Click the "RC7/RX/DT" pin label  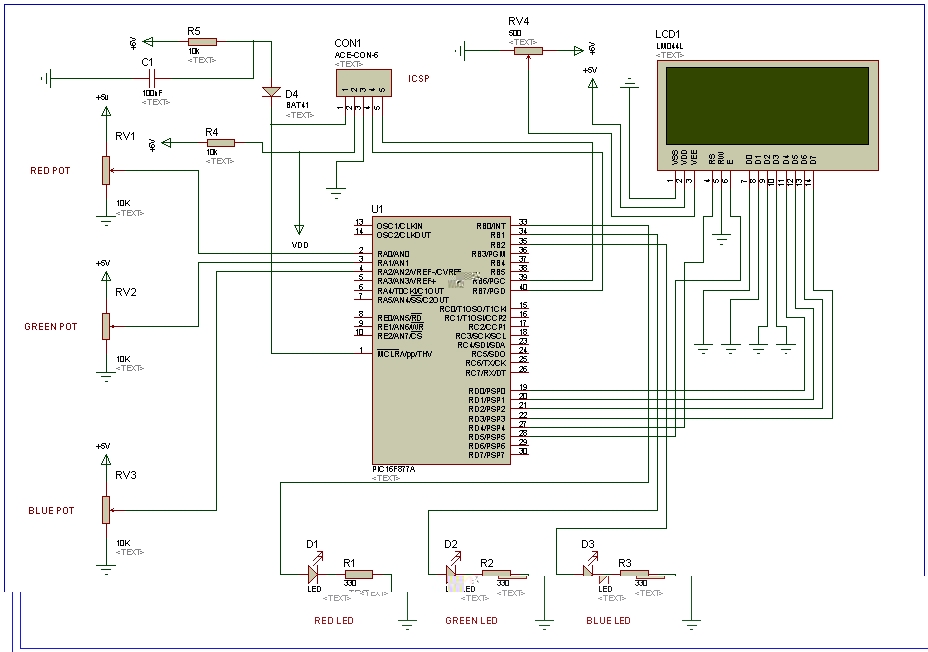(486, 373)
